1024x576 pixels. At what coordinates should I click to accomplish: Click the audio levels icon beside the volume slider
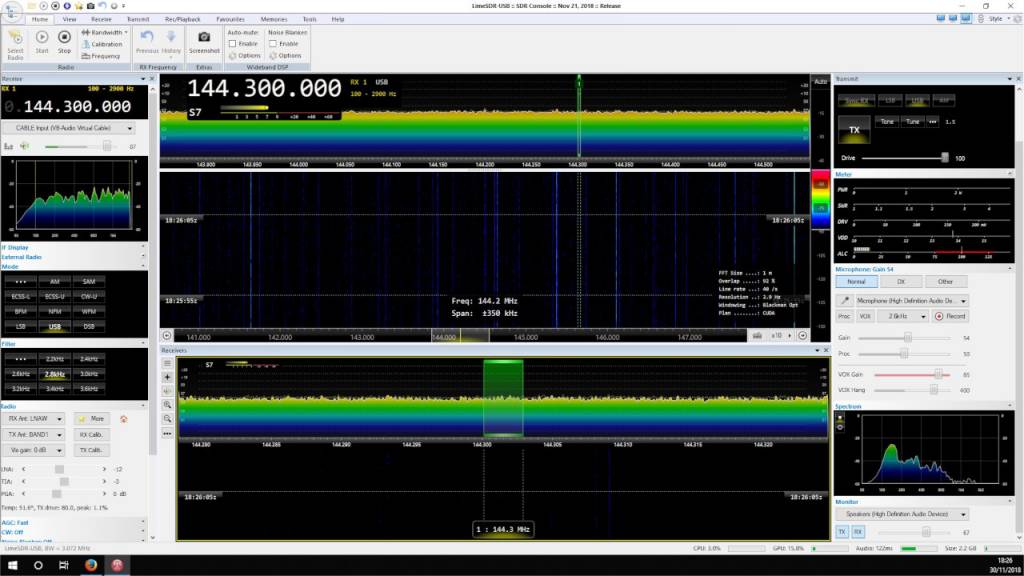click(8, 146)
